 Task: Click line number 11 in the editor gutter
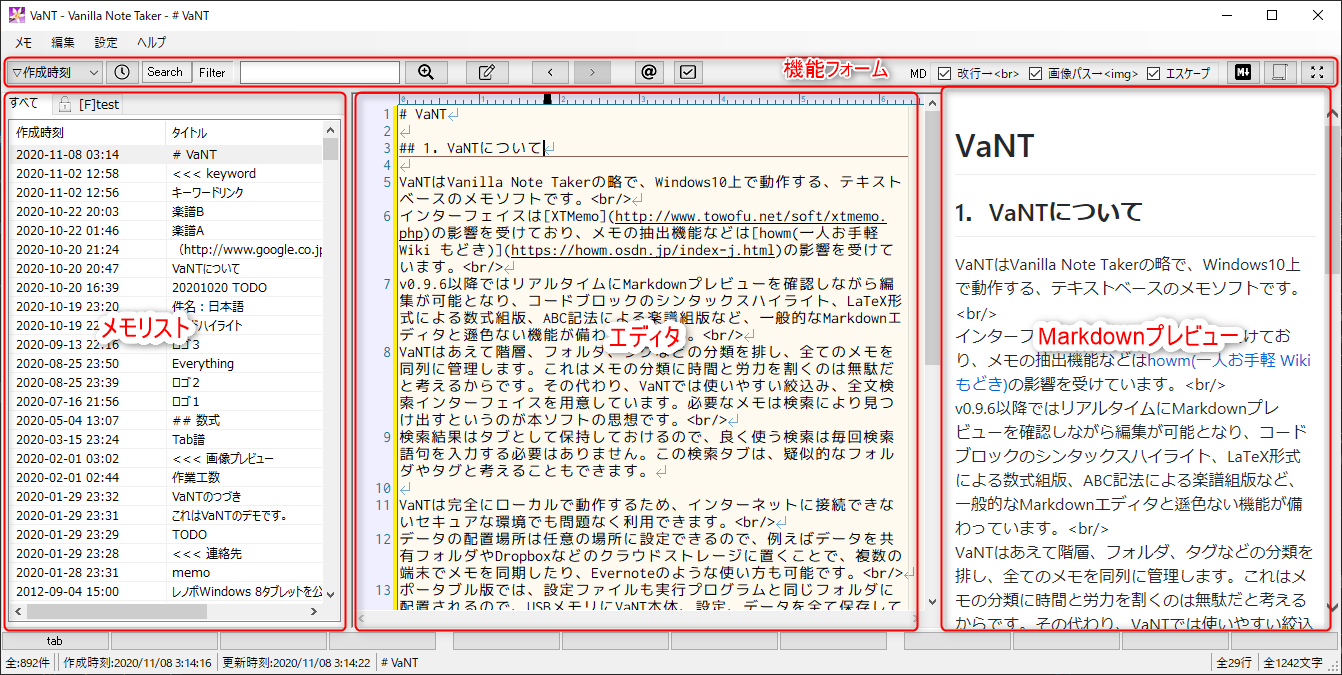click(x=383, y=505)
